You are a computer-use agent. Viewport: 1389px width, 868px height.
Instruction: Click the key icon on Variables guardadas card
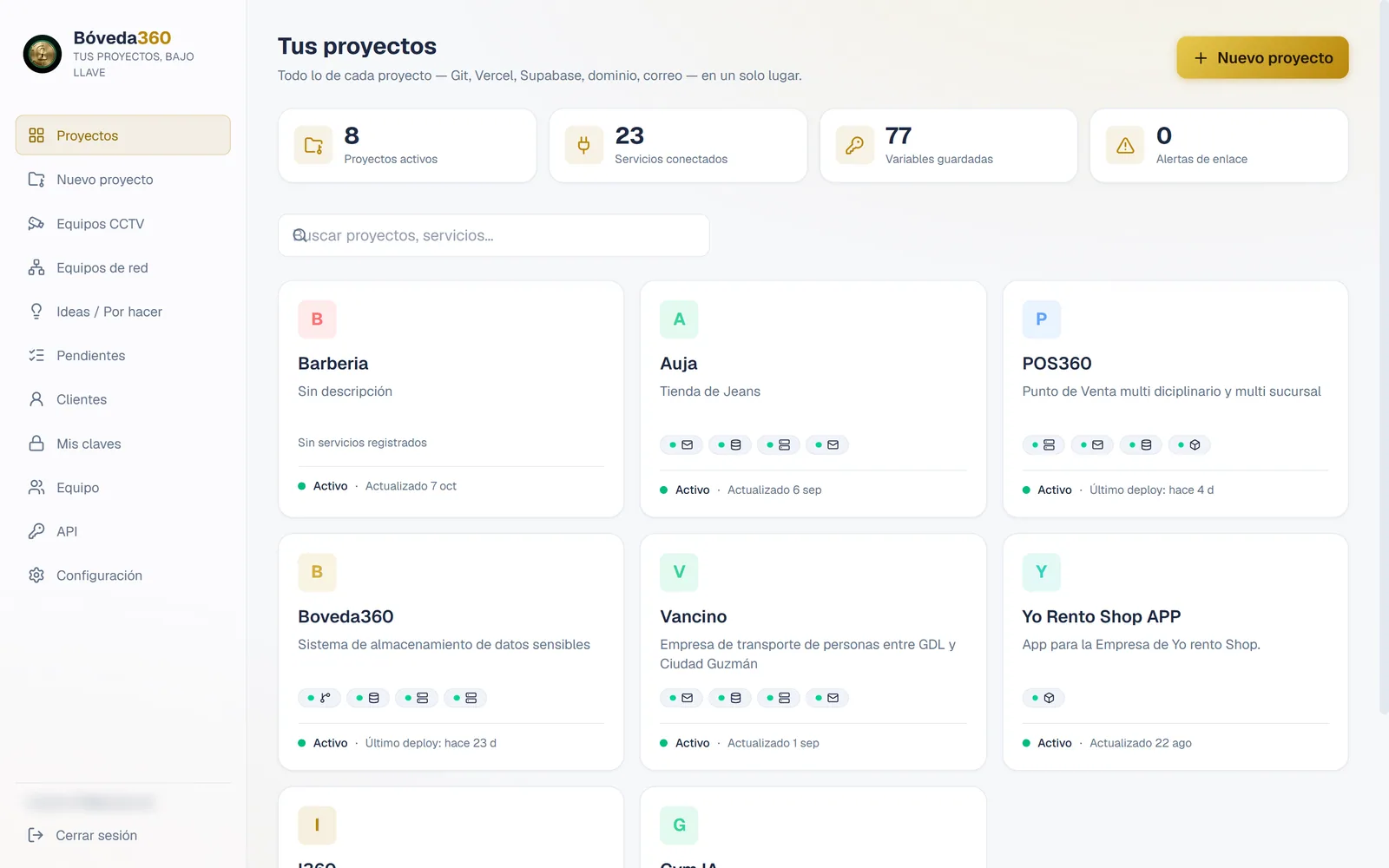[855, 146]
